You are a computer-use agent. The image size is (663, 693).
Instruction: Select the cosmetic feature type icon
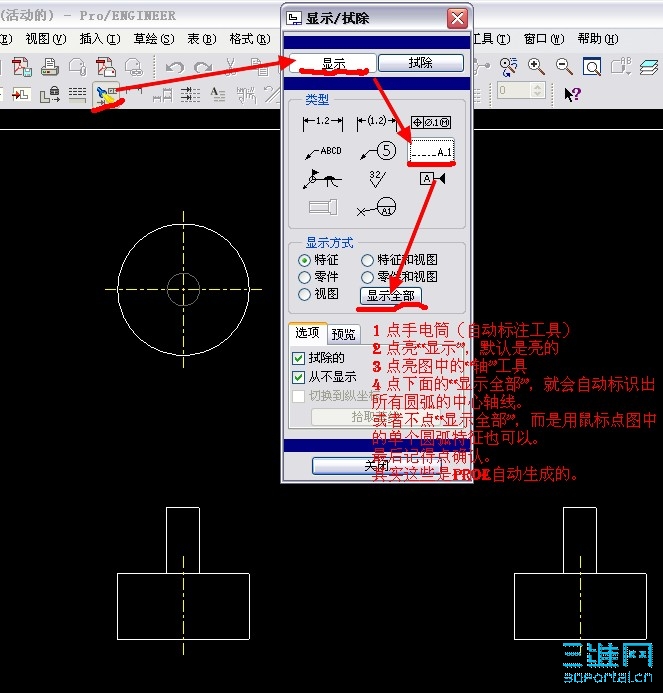point(323,207)
